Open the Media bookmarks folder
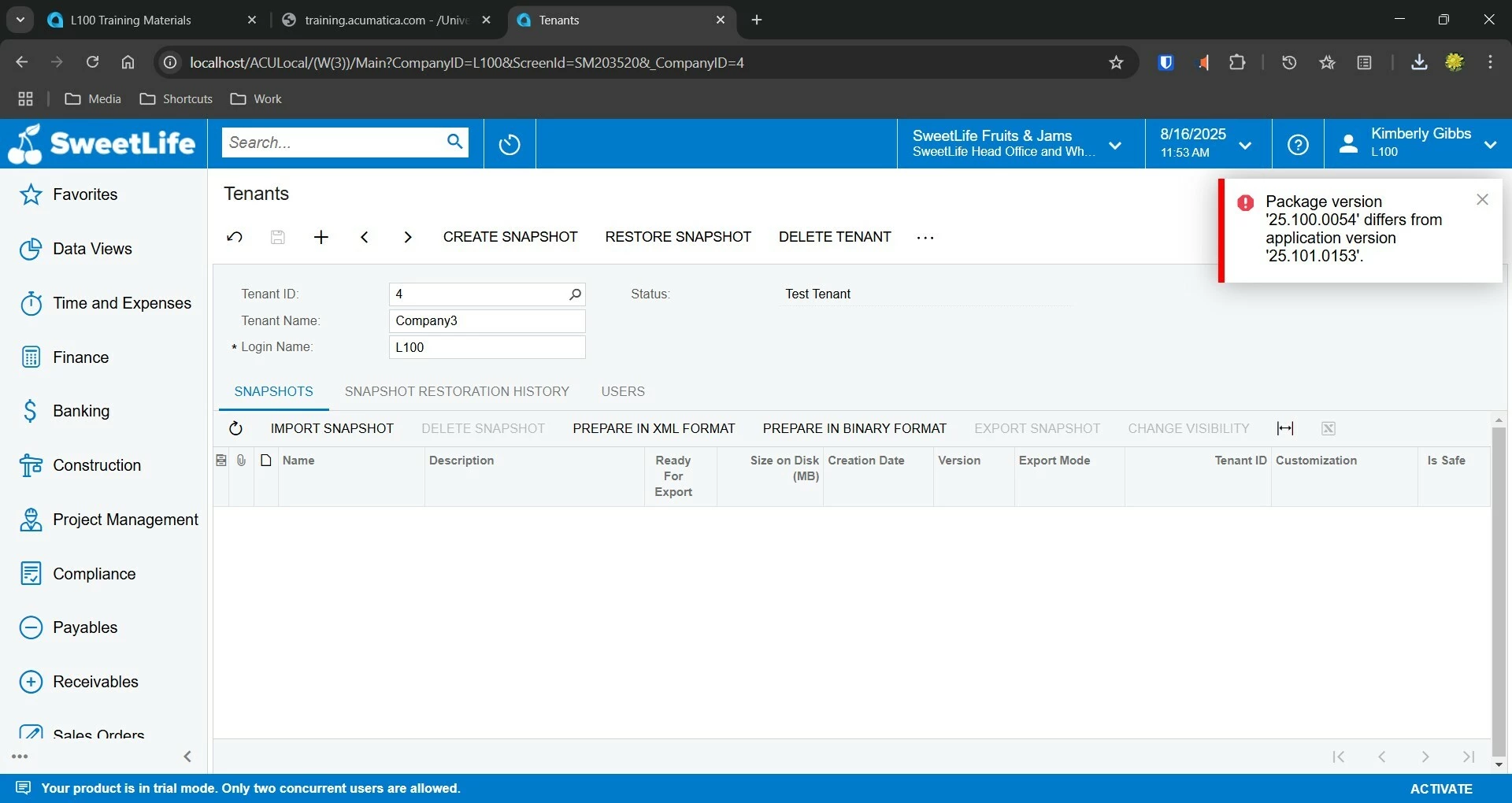The image size is (1512, 803). (x=93, y=98)
